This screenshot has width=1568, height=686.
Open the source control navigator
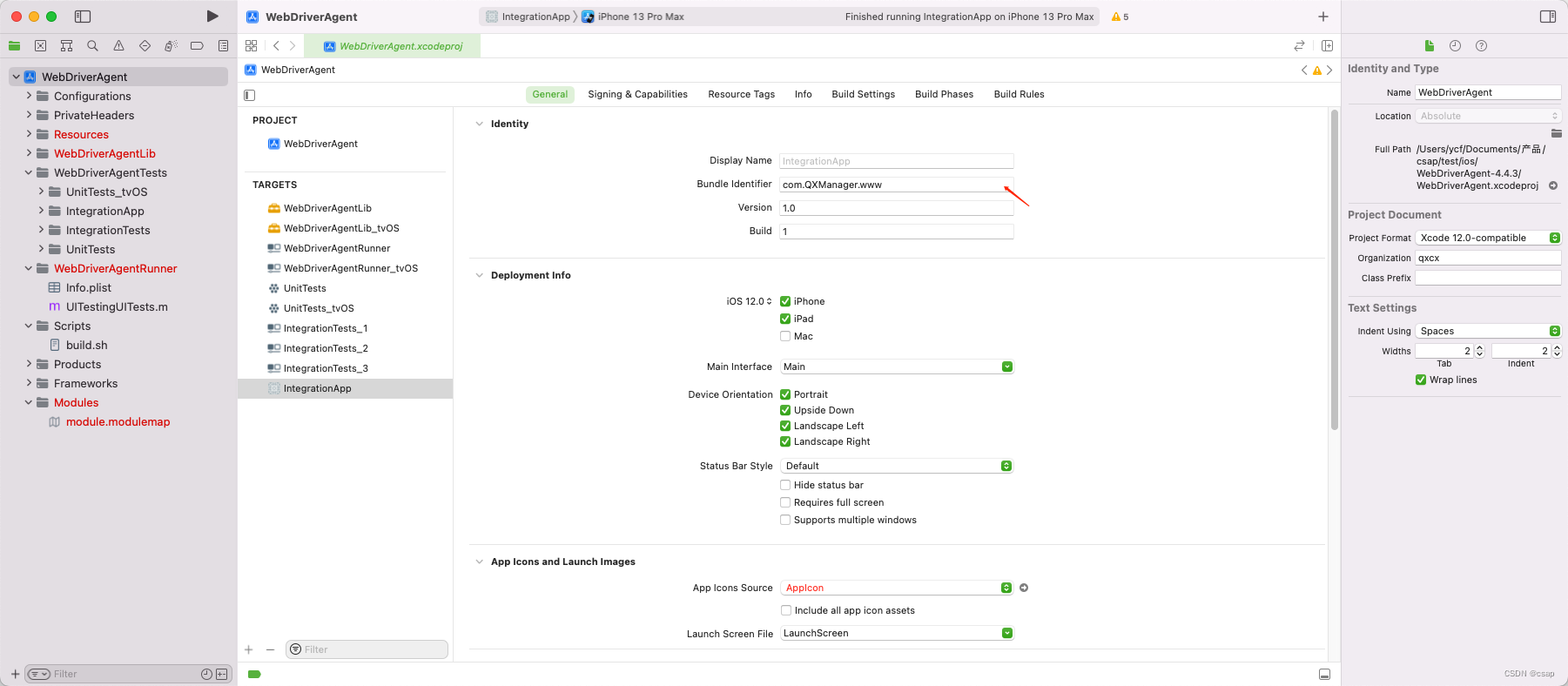pyautogui.click(x=41, y=45)
